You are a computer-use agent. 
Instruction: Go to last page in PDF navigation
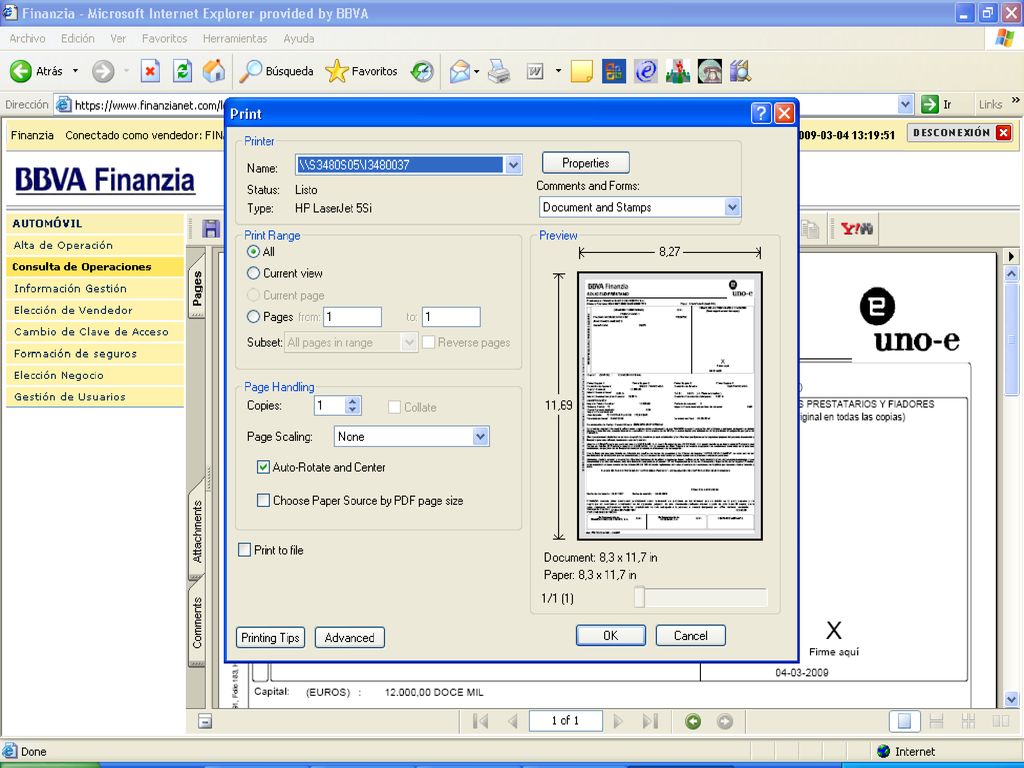650,721
